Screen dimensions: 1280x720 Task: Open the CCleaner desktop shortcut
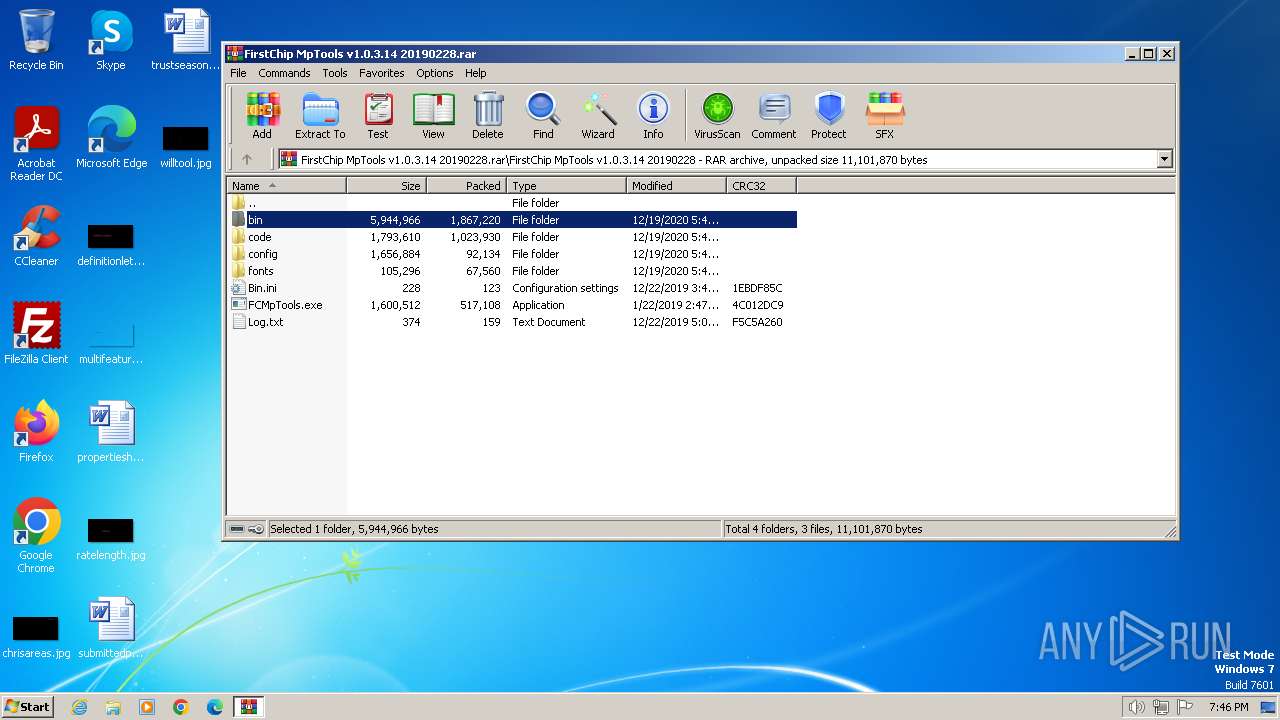pos(36,236)
